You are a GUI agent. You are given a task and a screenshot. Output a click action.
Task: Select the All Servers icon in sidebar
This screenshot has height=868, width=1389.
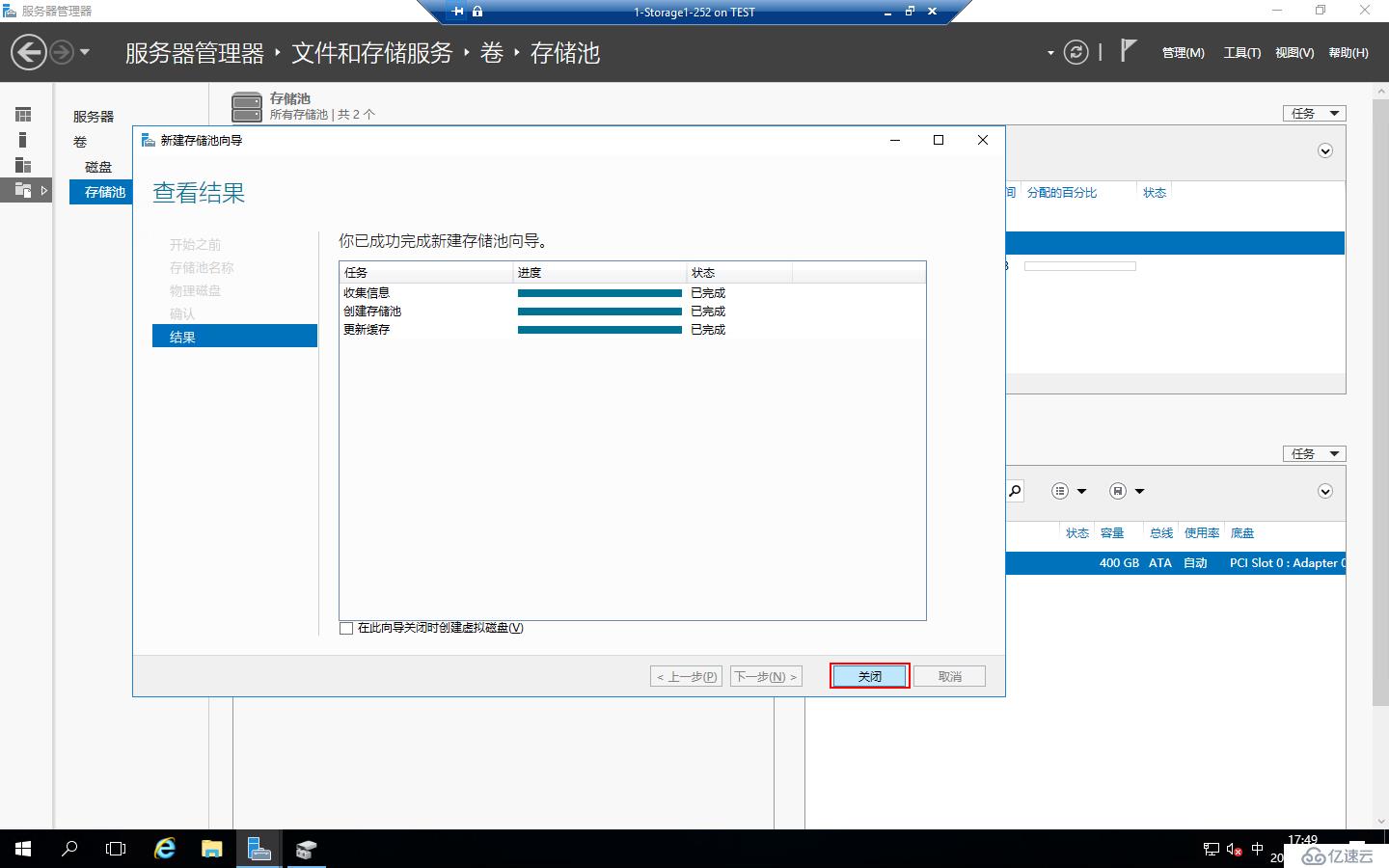click(23, 165)
